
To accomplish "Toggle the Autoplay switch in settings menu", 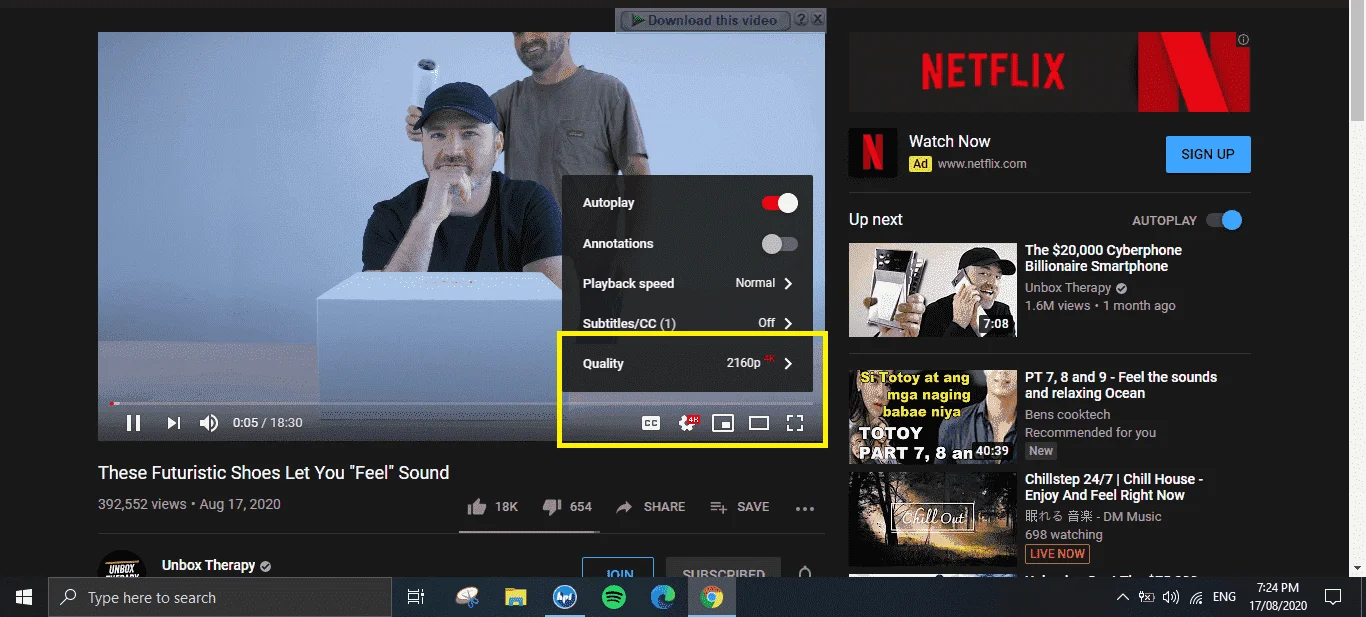I will tap(780, 203).
